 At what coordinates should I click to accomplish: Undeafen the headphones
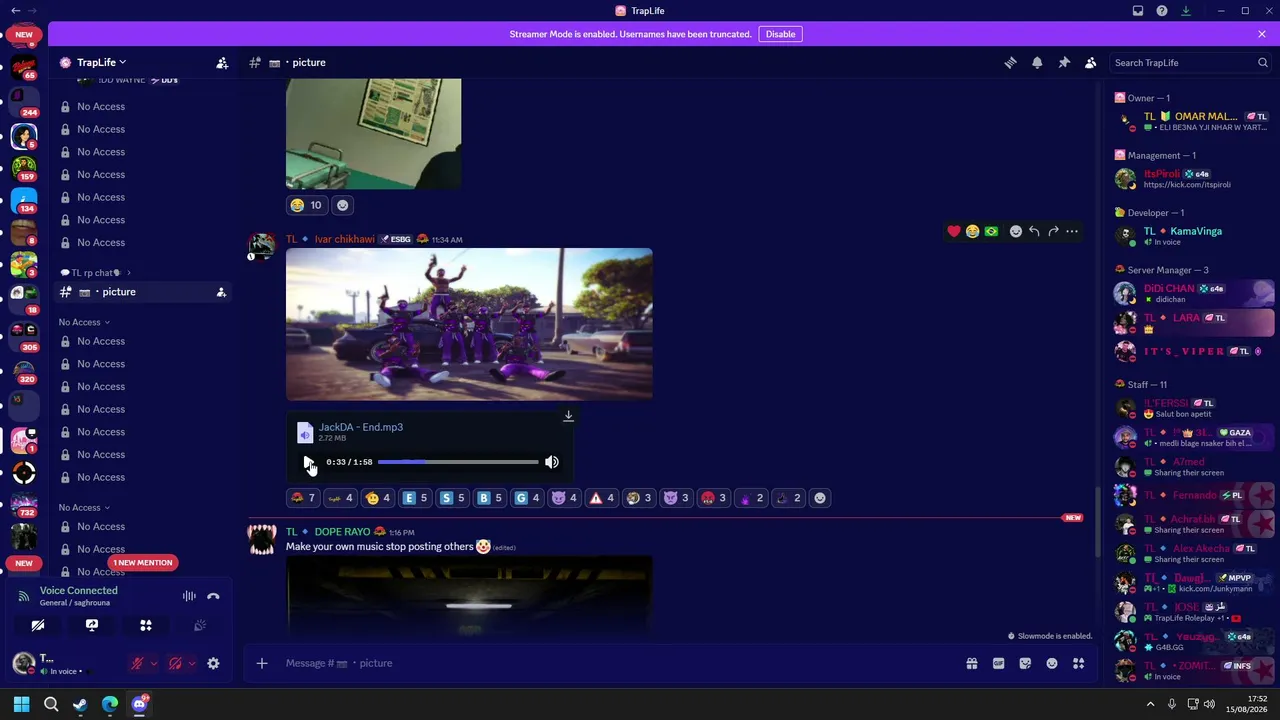click(175, 663)
